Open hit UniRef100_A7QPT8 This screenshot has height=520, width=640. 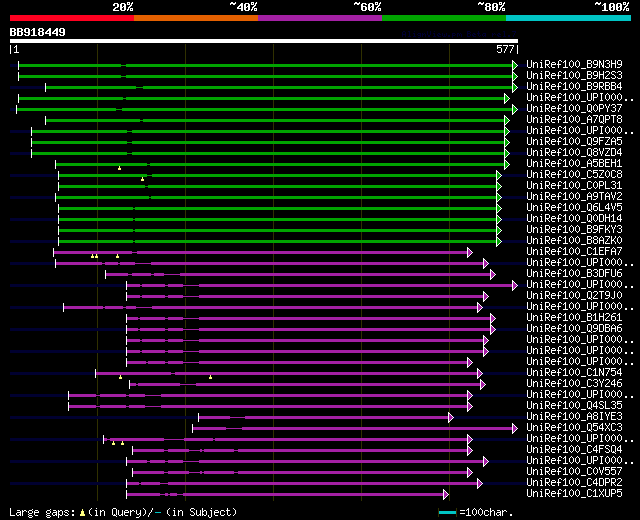point(574,119)
